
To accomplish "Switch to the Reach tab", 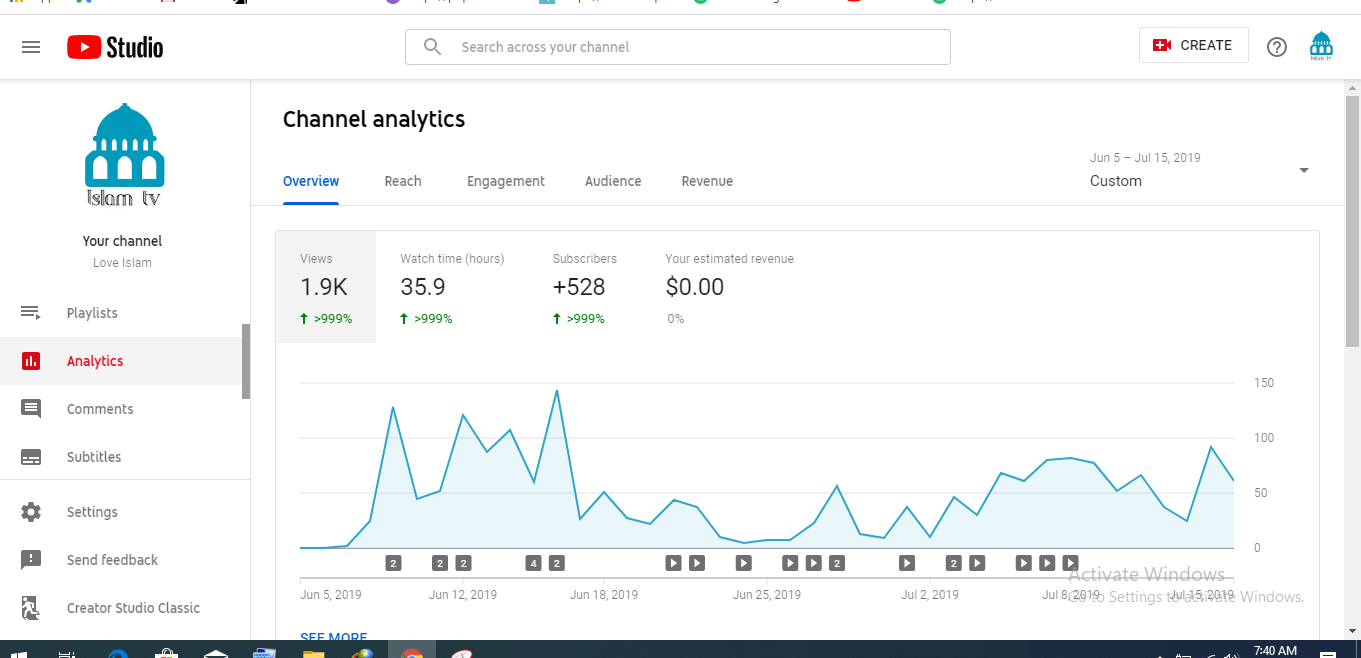I will point(403,181).
